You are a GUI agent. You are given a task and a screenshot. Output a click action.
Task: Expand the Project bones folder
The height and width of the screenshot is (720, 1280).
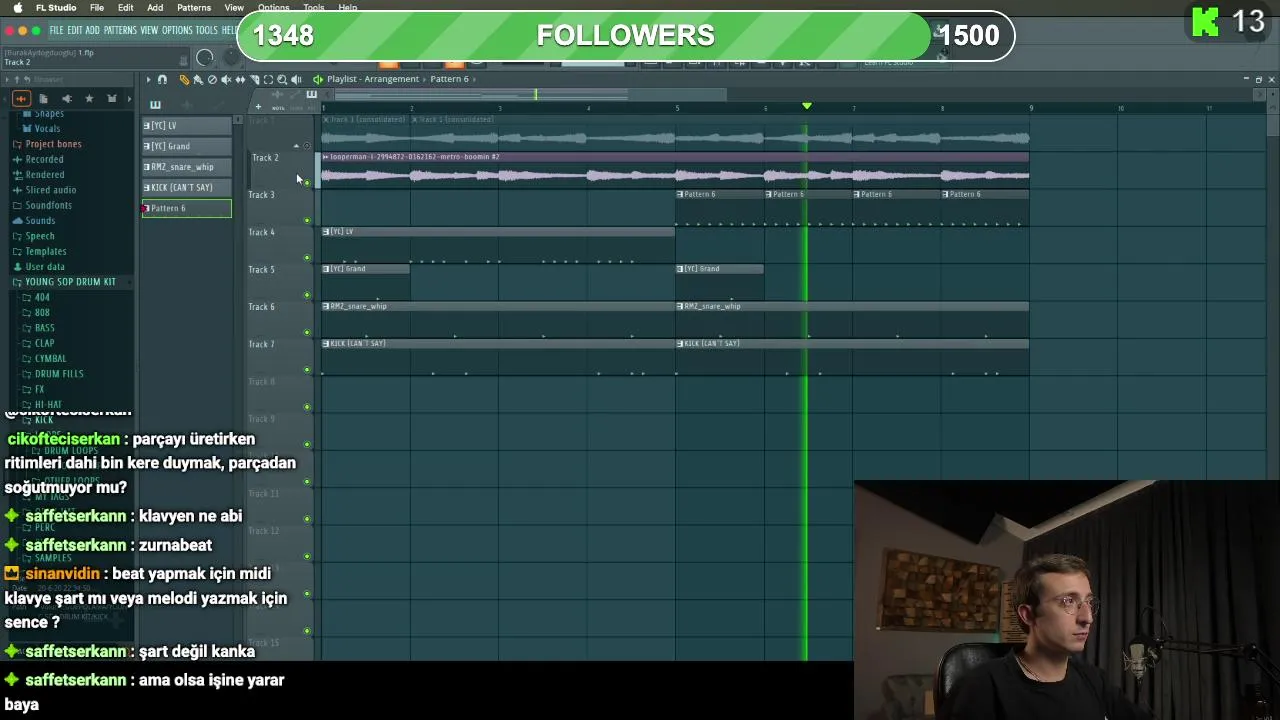pyautogui.click(x=54, y=144)
